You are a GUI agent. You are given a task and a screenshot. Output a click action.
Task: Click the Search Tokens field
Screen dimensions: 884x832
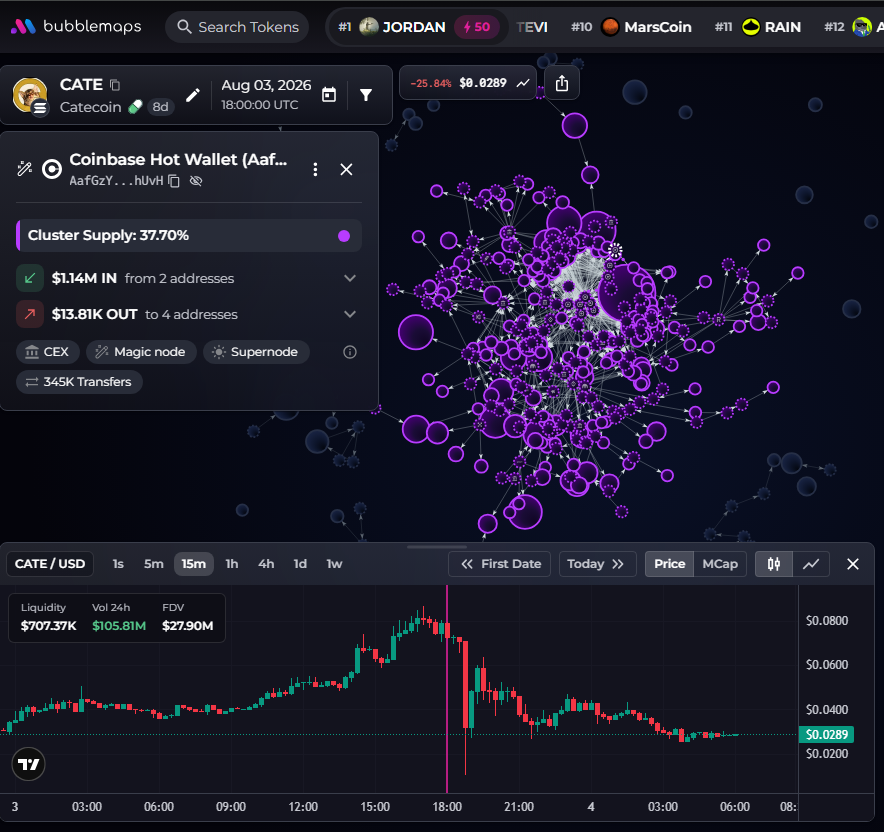pyautogui.click(x=237, y=27)
